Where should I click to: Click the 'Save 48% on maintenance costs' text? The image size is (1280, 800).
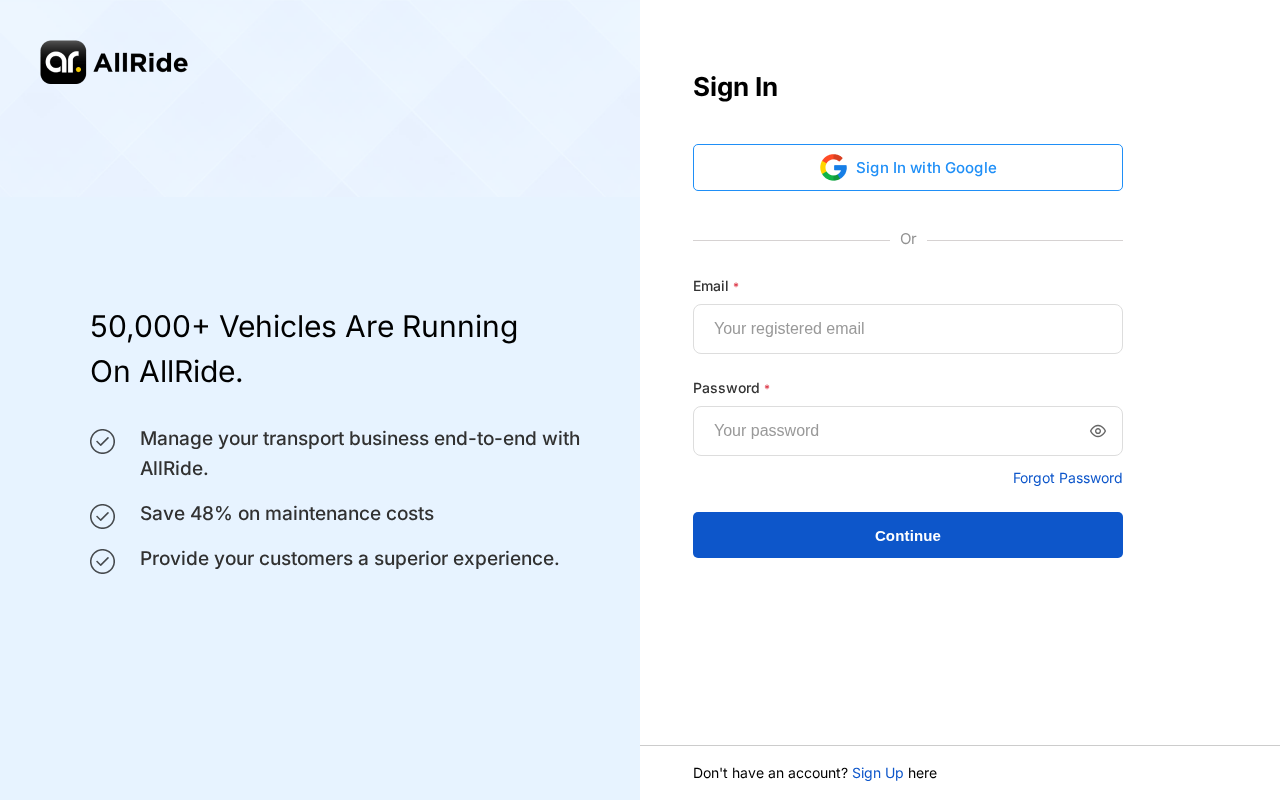point(287,513)
